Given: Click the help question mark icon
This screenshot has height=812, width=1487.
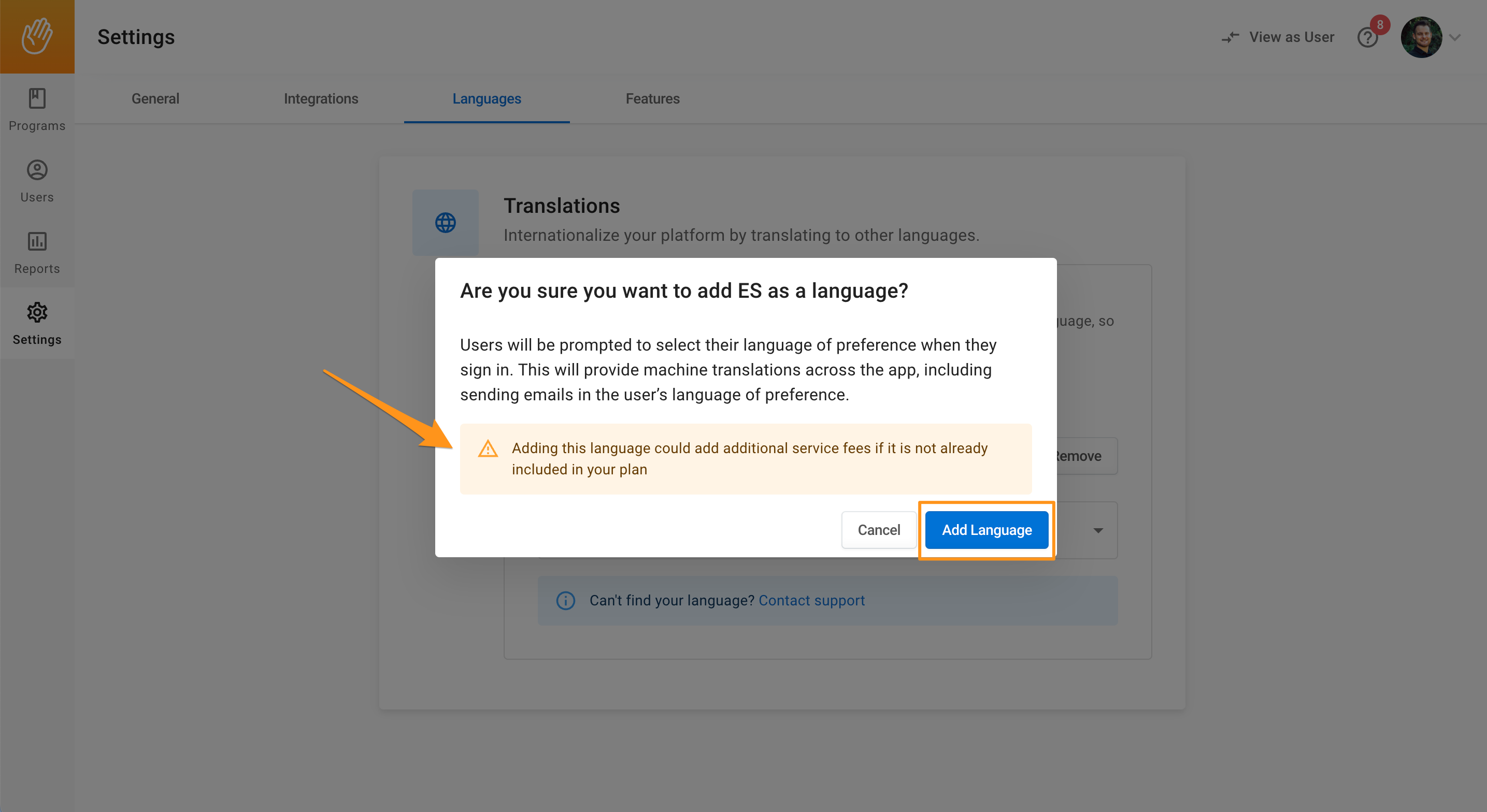Looking at the screenshot, I should coord(1367,37).
